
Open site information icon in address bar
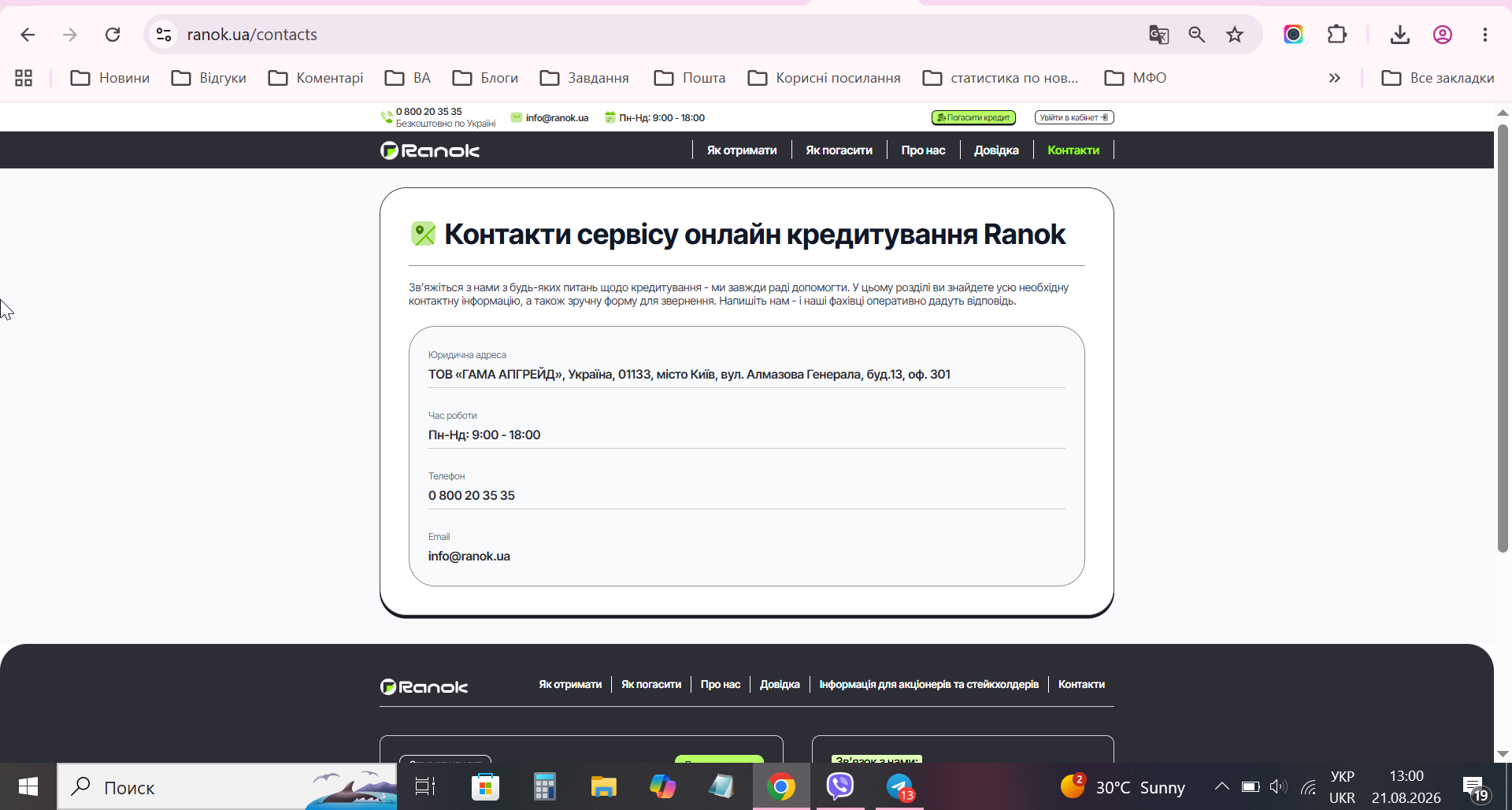pos(164,35)
